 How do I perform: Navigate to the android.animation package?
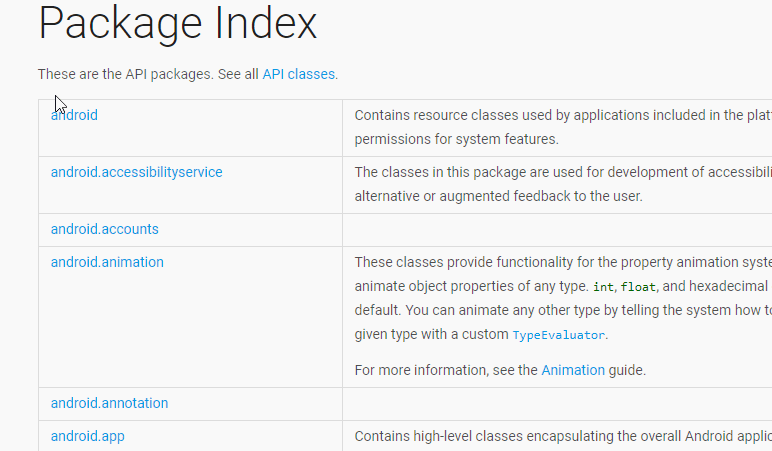107,262
